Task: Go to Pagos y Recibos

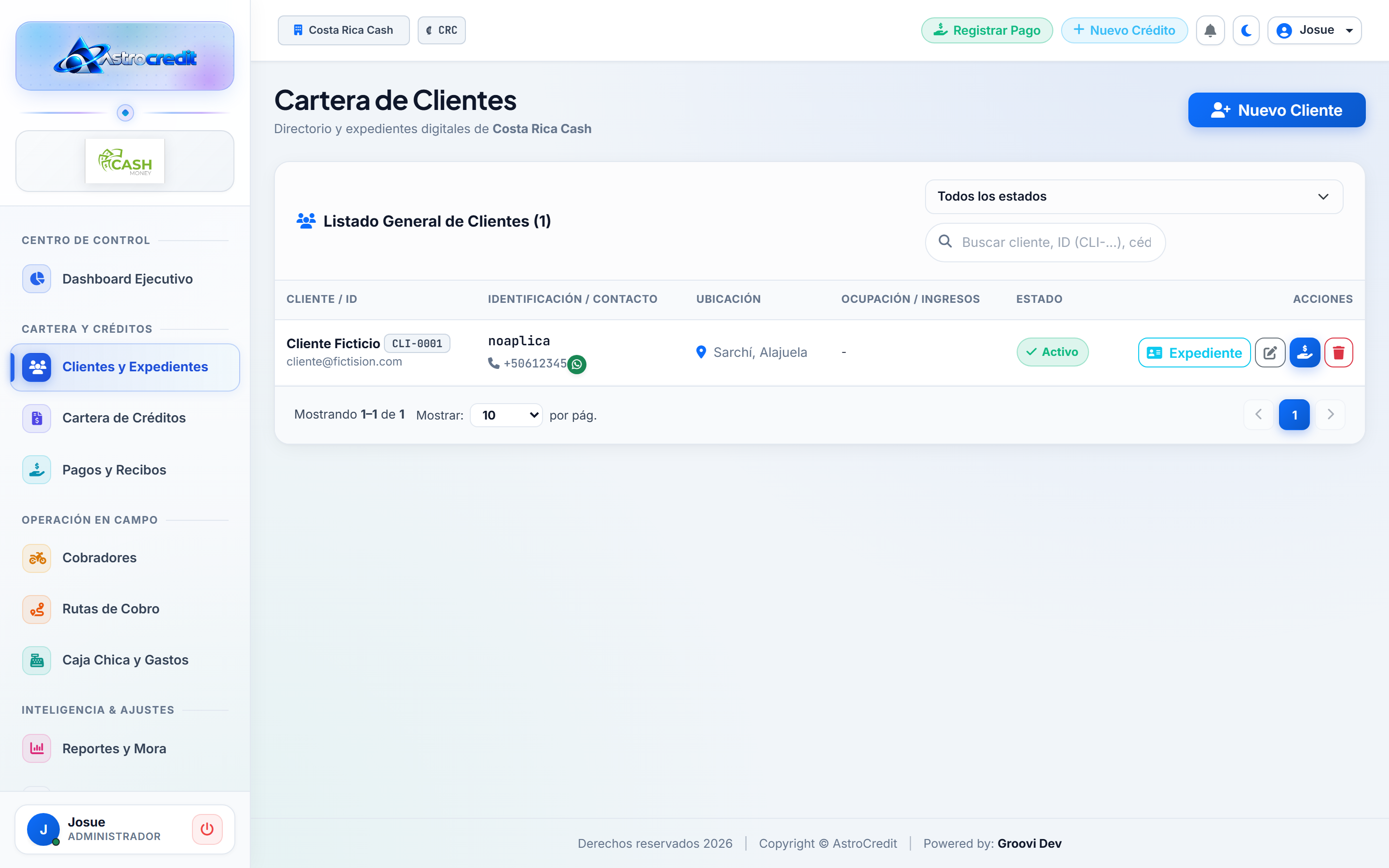Action: pos(124,470)
